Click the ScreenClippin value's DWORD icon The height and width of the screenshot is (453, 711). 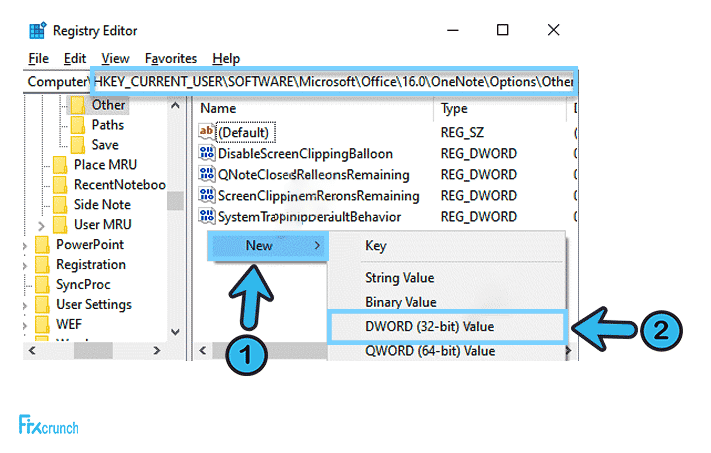click(207, 195)
